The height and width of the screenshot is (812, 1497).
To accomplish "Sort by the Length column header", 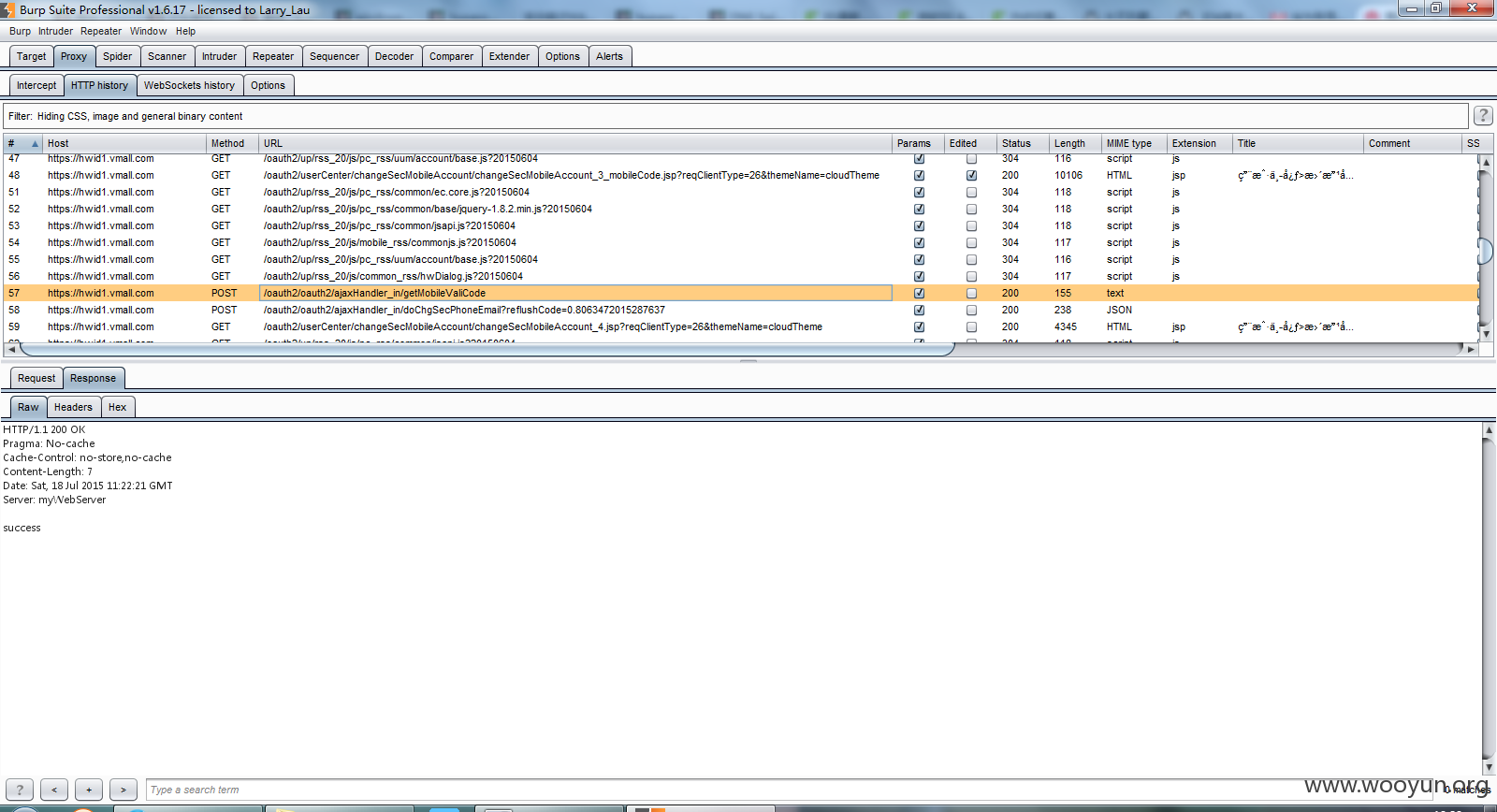I will (1074, 143).
